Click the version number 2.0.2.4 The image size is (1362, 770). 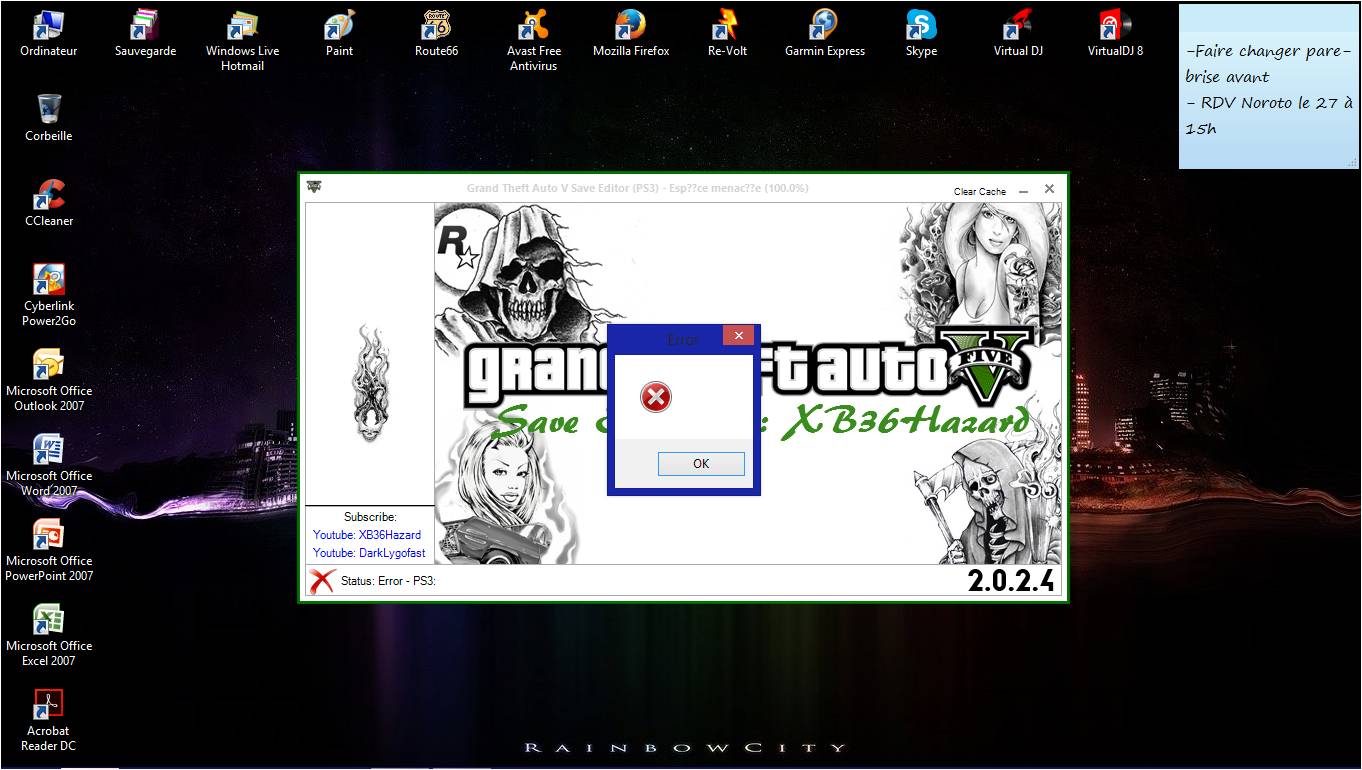pyautogui.click(x=1011, y=581)
